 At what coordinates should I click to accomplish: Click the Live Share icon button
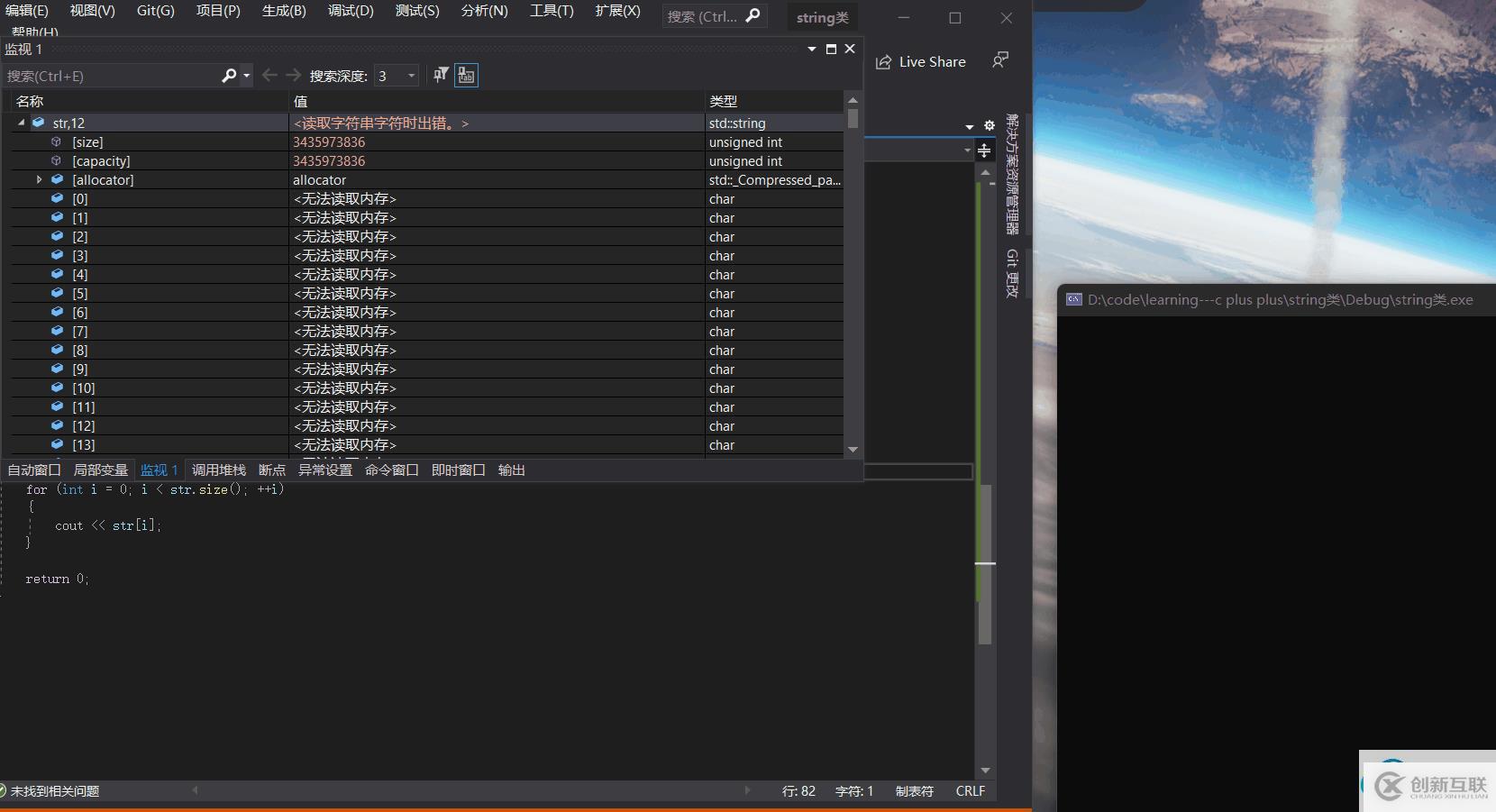click(883, 62)
